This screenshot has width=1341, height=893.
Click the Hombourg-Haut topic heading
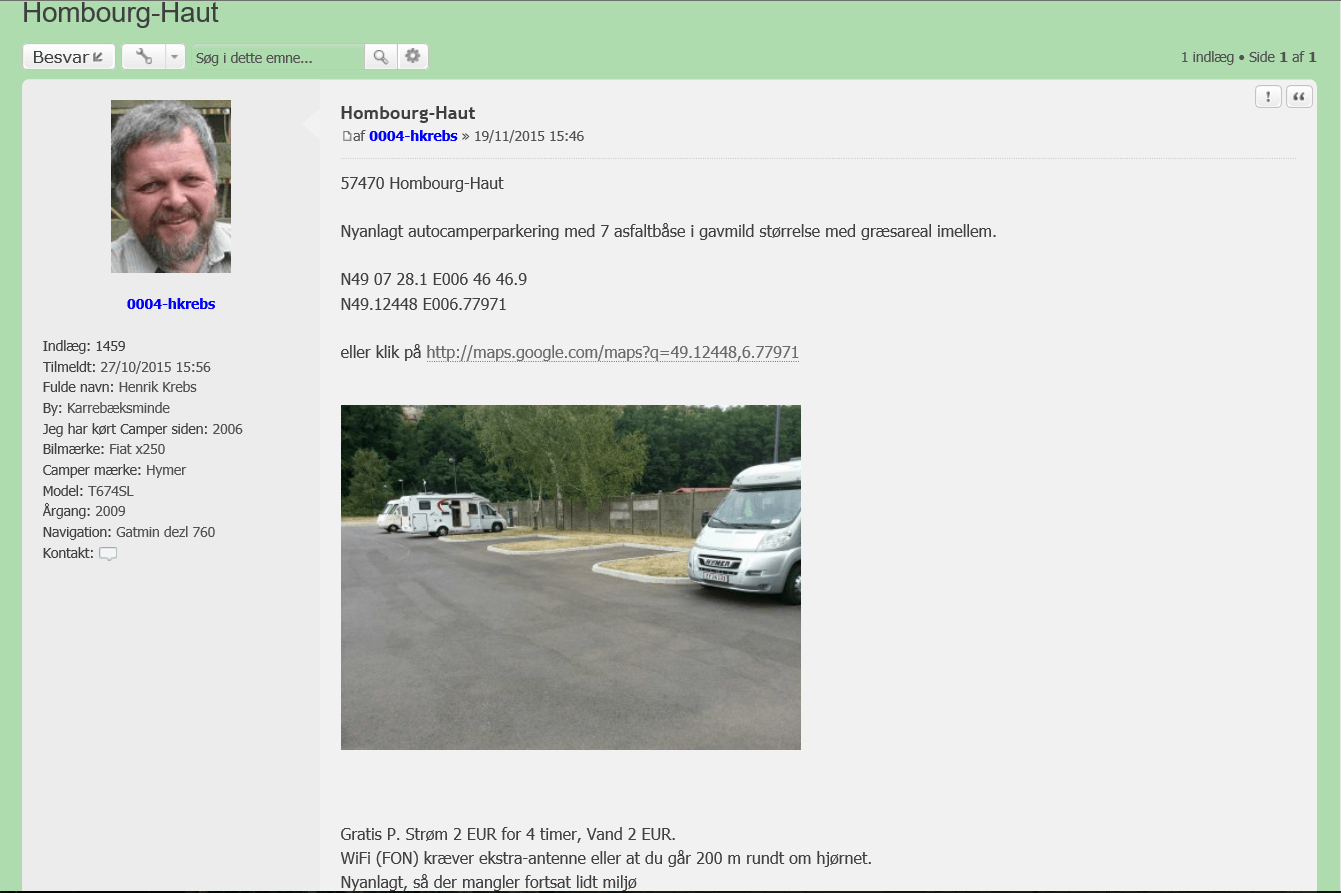120,14
